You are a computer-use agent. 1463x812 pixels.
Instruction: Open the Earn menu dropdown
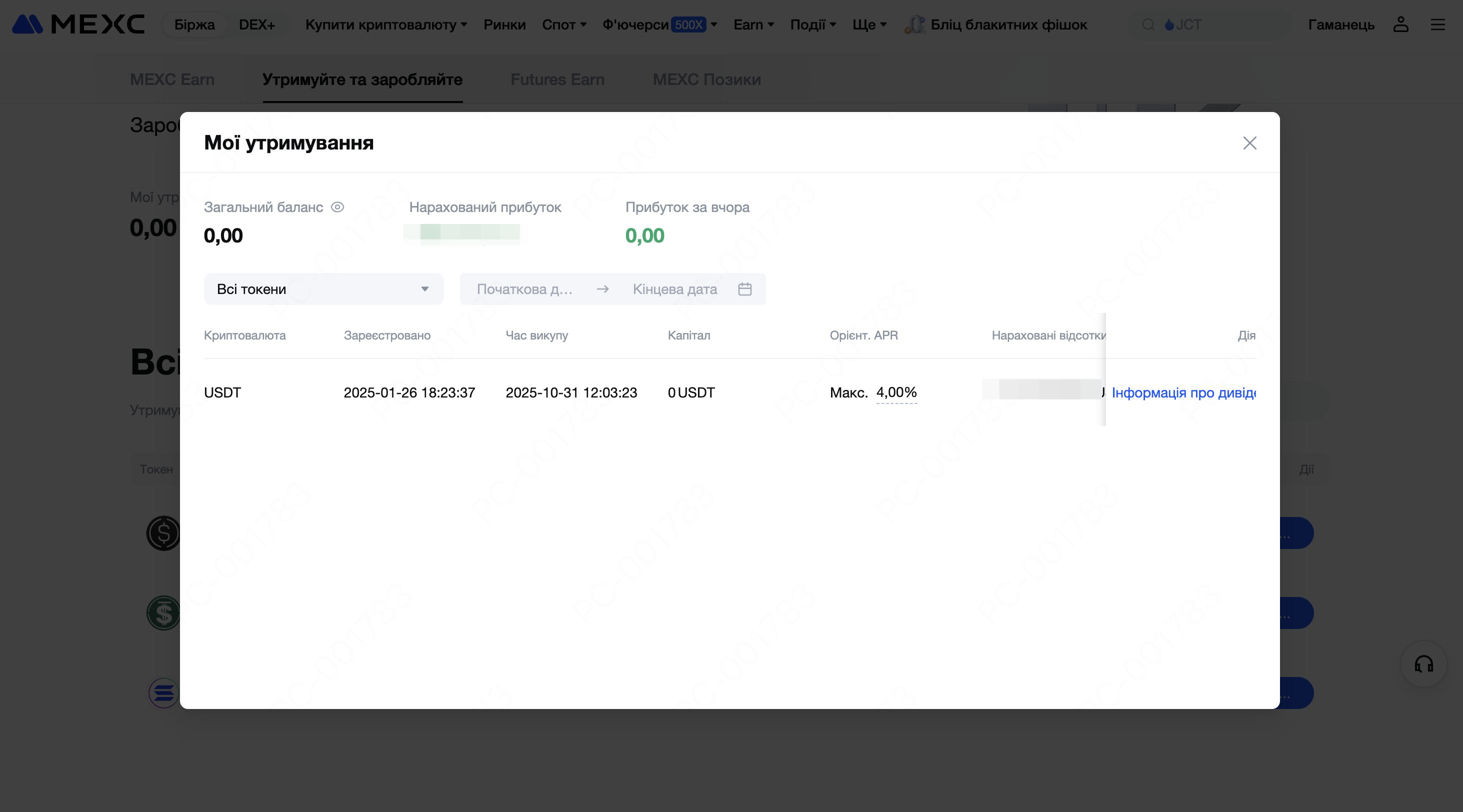[753, 24]
